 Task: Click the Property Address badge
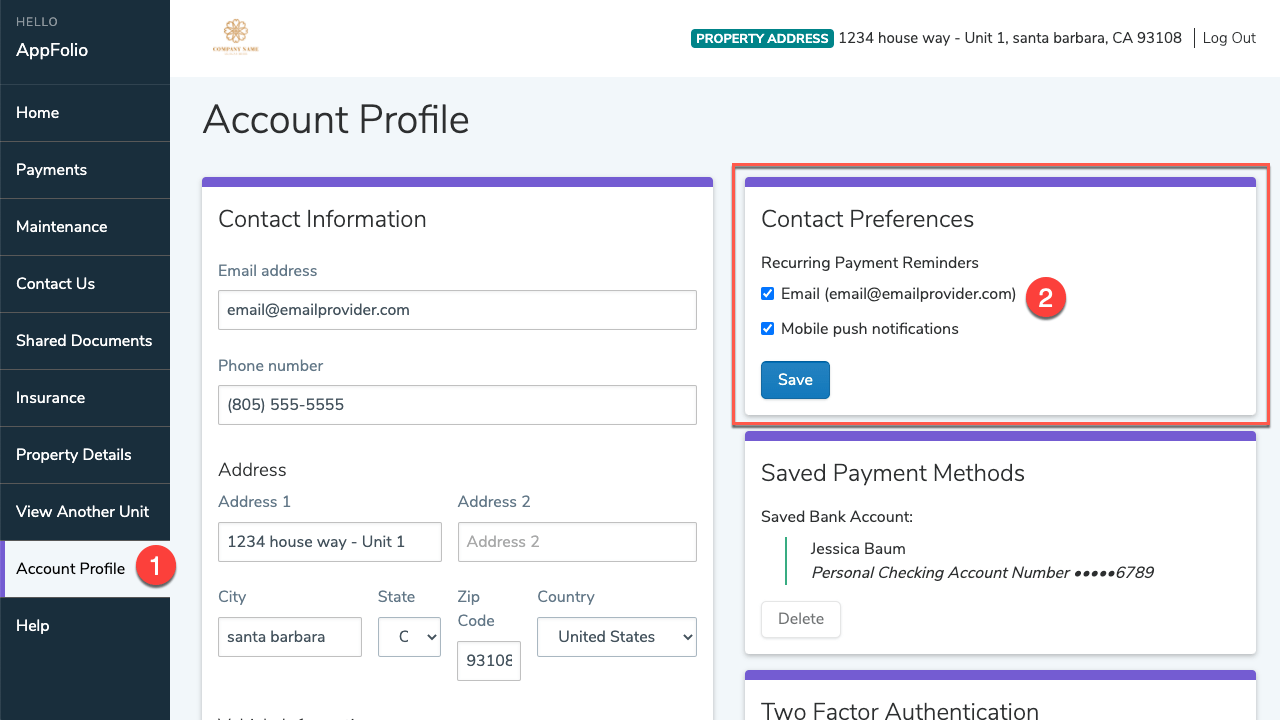(x=762, y=38)
